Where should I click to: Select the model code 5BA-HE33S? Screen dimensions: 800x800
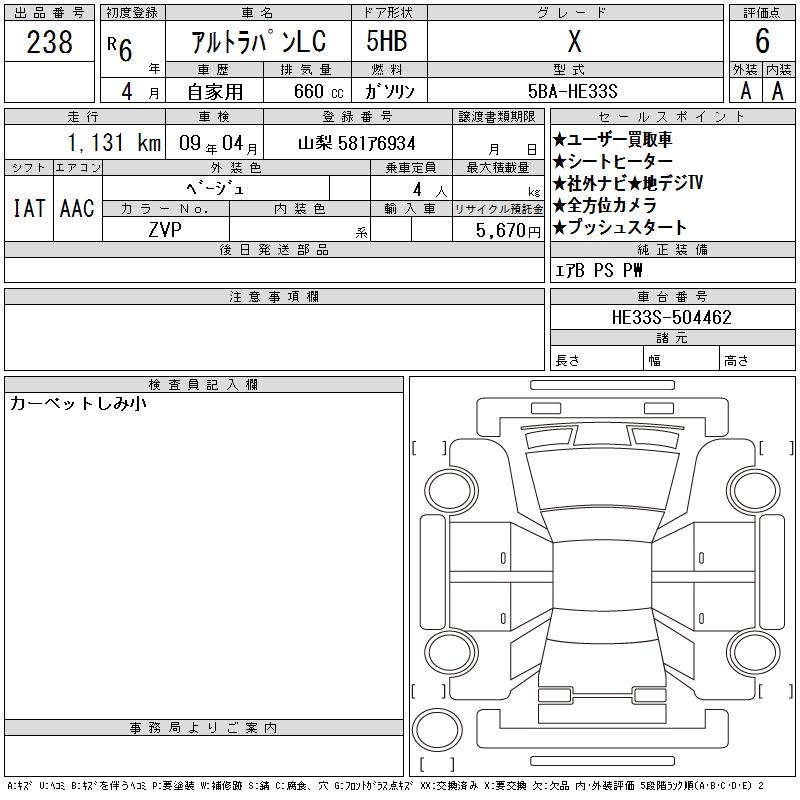pos(577,90)
